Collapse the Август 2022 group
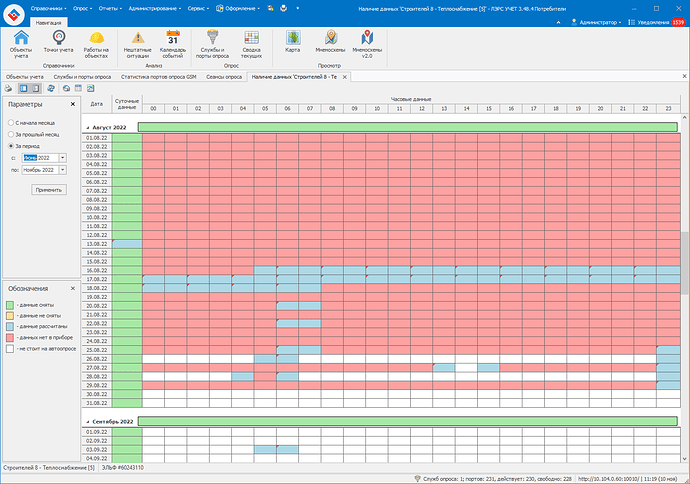Image resolution: width=690 pixels, height=484 pixels. (x=88, y=128)
